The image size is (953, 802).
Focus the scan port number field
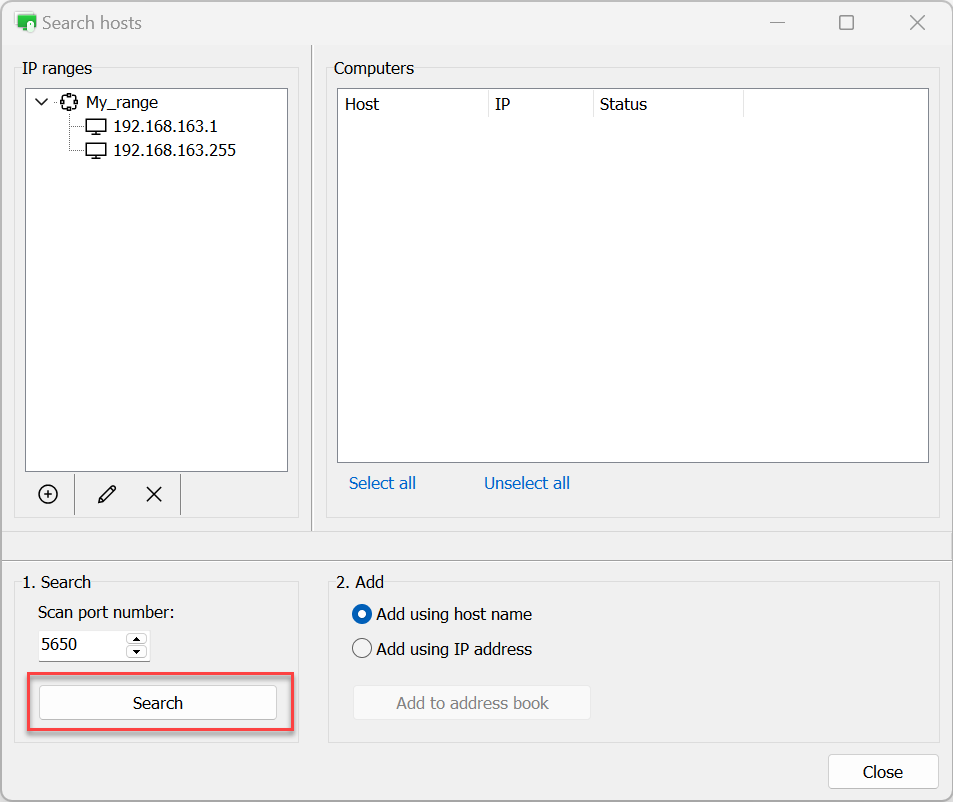tap(82, 645)
